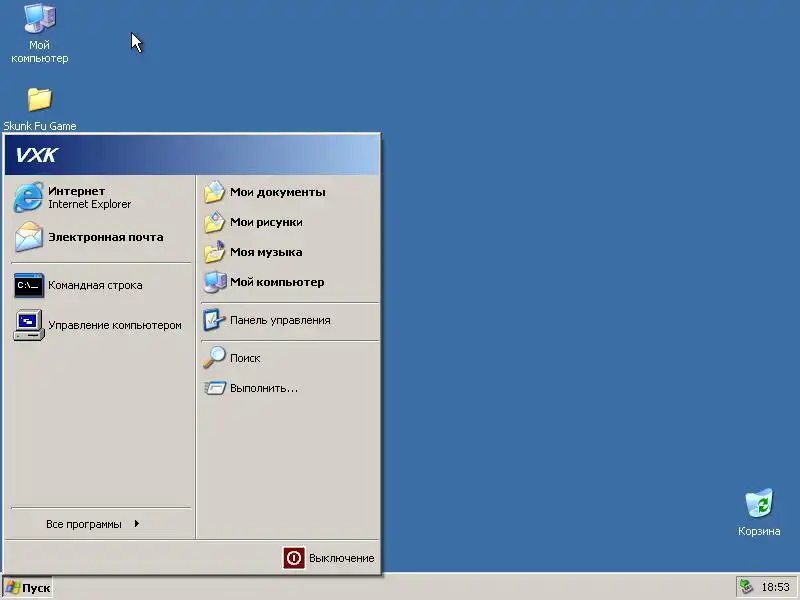Click the Моя музыка folder icon
This screenshot has width=800, height=600.
pos(214,252)
